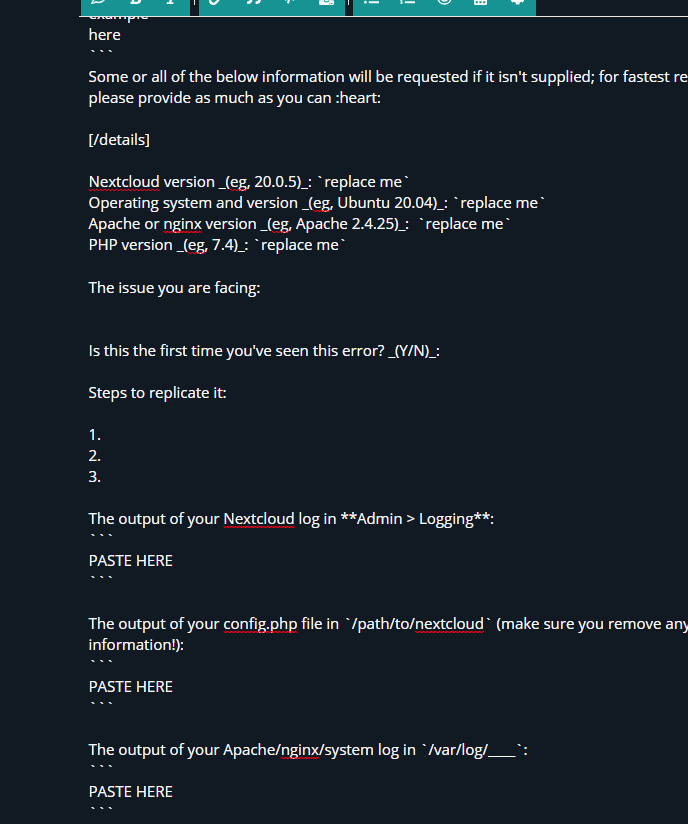Viewport: 688px width, 824px height.
Task: Insert a bulleted list from the toolbar
Action: [371, 2]
